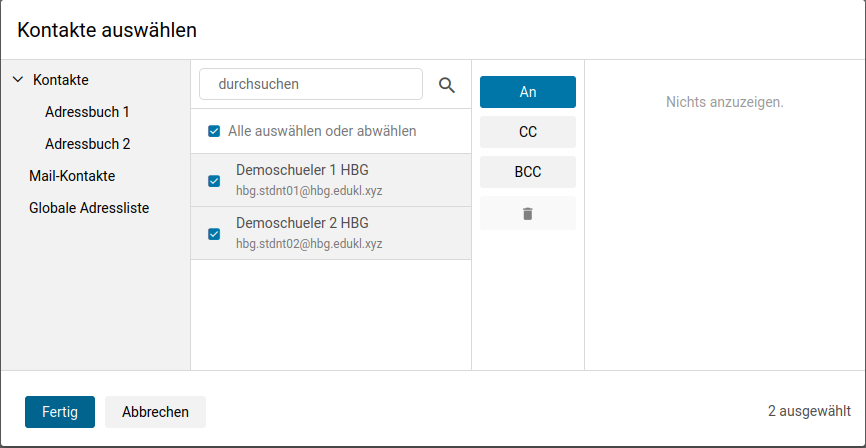The width and height of the screenshot is (866, 448).
Task: Click the name Demoschueler 2 HBG
Action: point(302,223)
